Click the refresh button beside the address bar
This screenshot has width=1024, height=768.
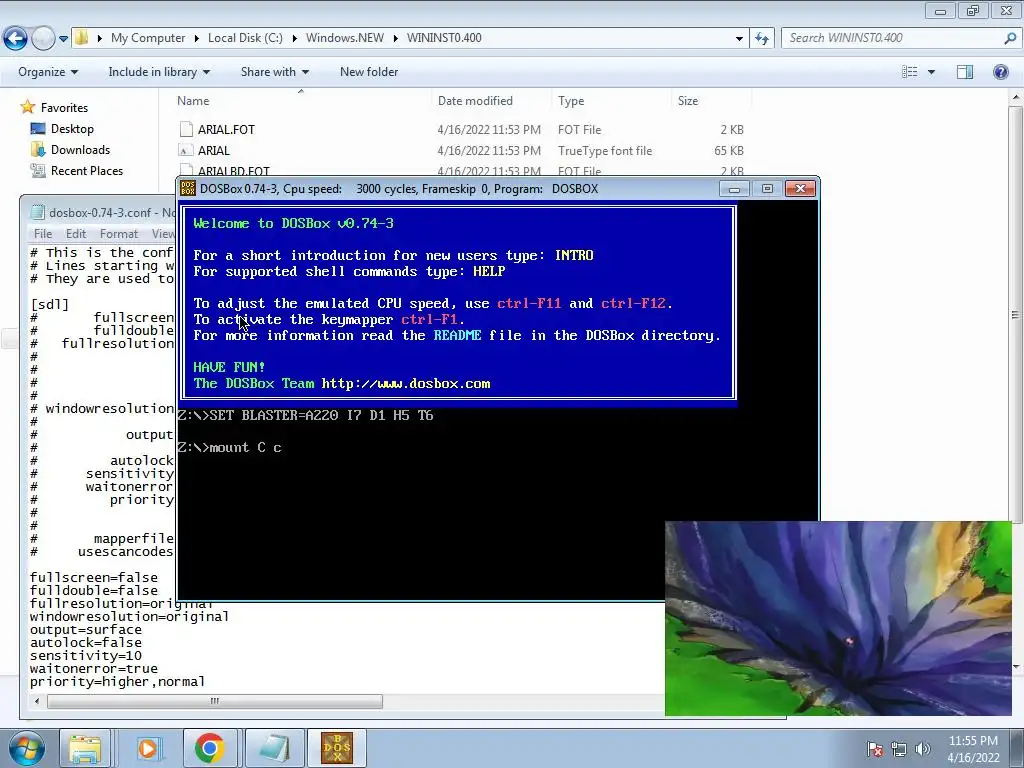(x=761, y=39)
